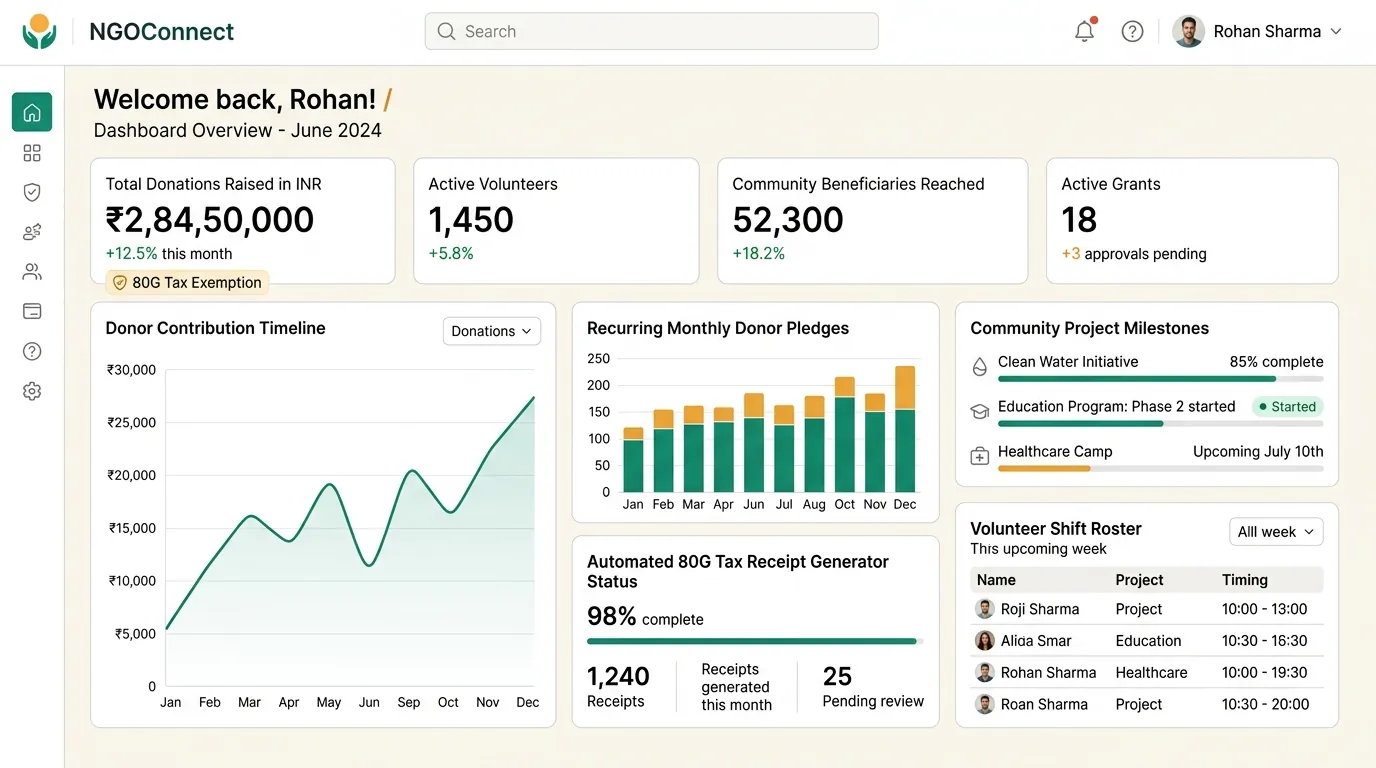
Task: Click the Project column header in roster
Action: click(1139, 580)
